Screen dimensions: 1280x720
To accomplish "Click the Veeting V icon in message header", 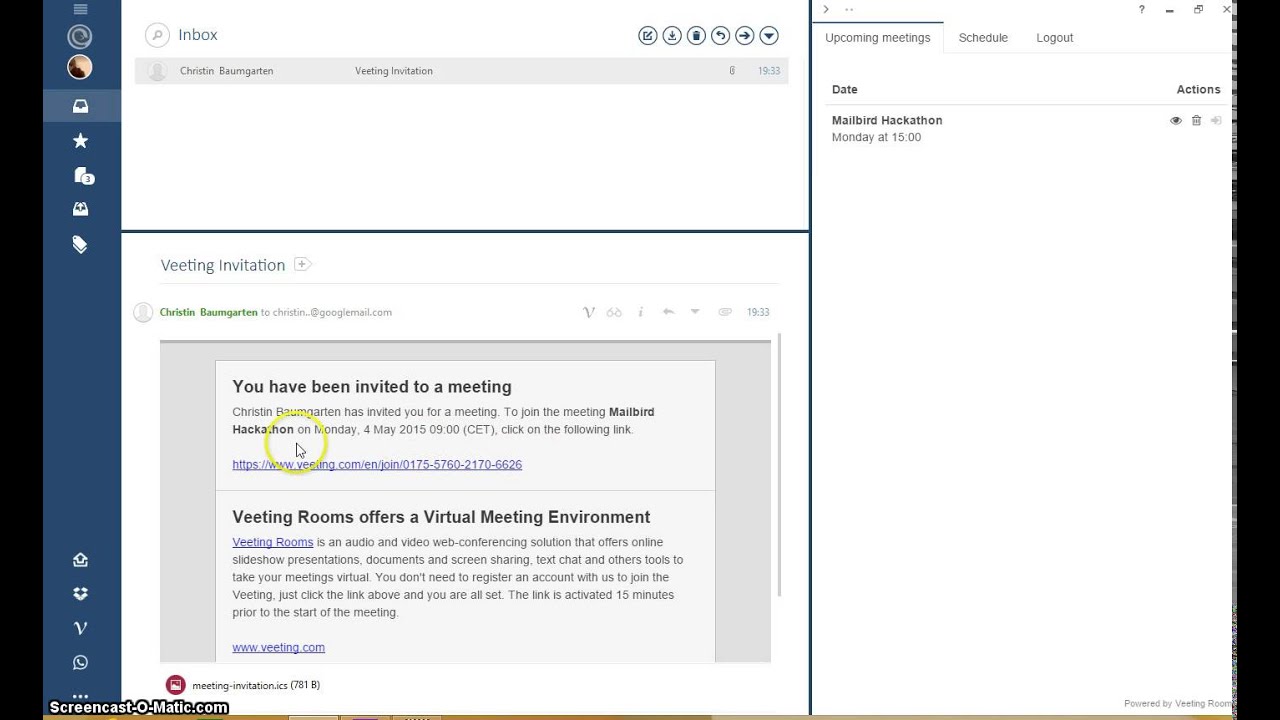I will [x=588, y=312].
